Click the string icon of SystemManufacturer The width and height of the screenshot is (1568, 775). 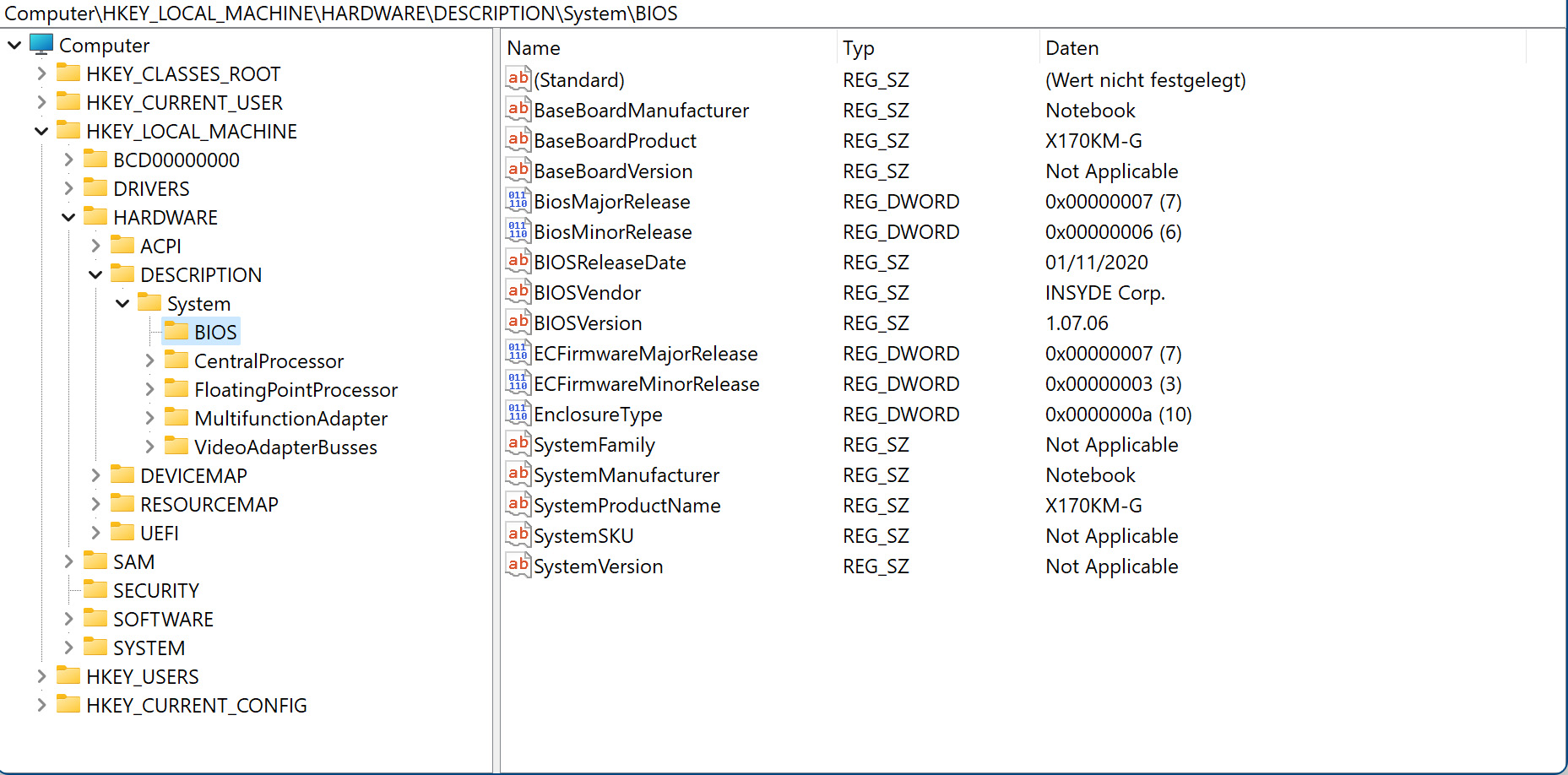tap(518, 474)
